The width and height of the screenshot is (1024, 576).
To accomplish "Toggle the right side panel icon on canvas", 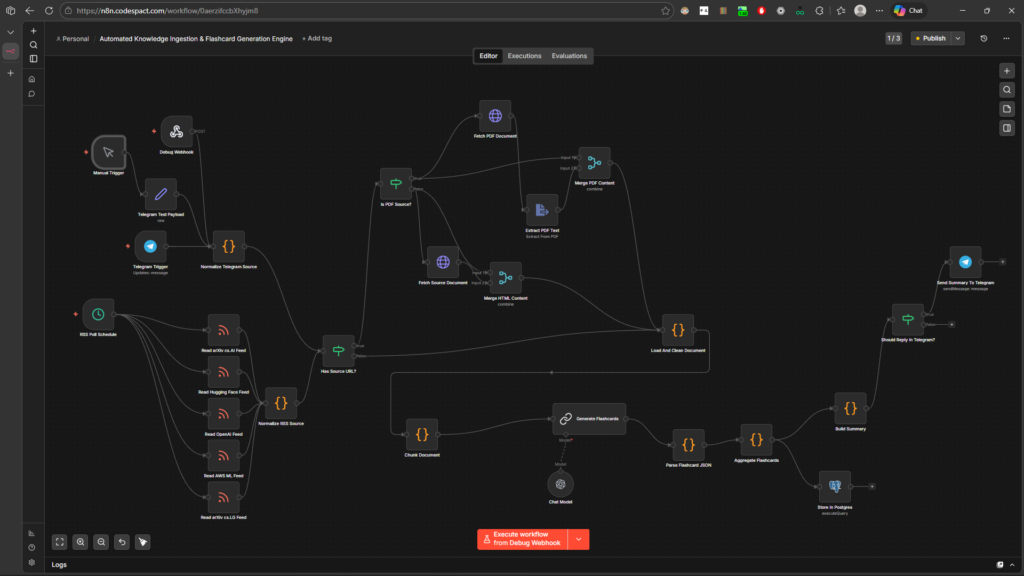I will click(x=1007, y=128).
